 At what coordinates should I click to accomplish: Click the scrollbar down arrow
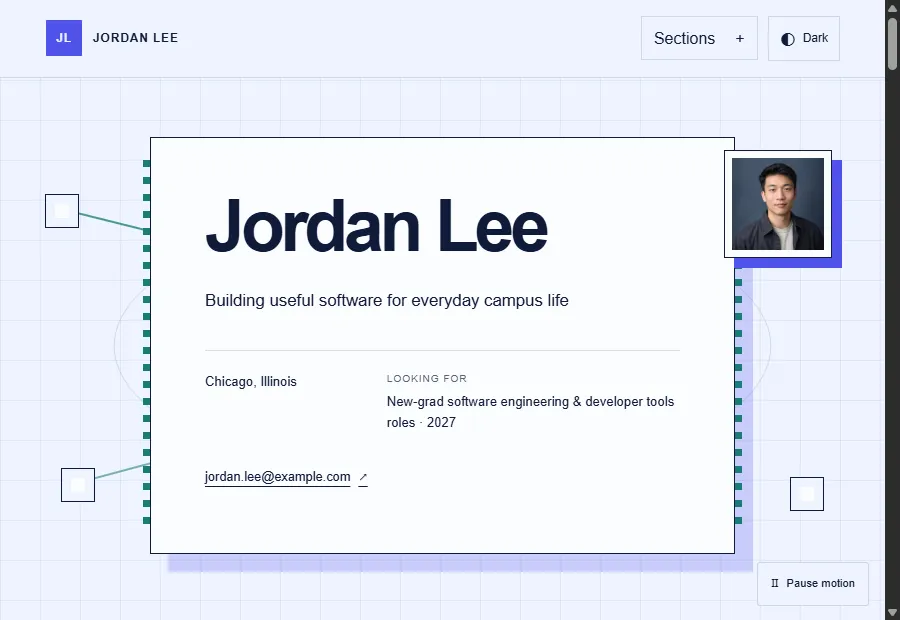pyautogui.click(x=893, y=612)
